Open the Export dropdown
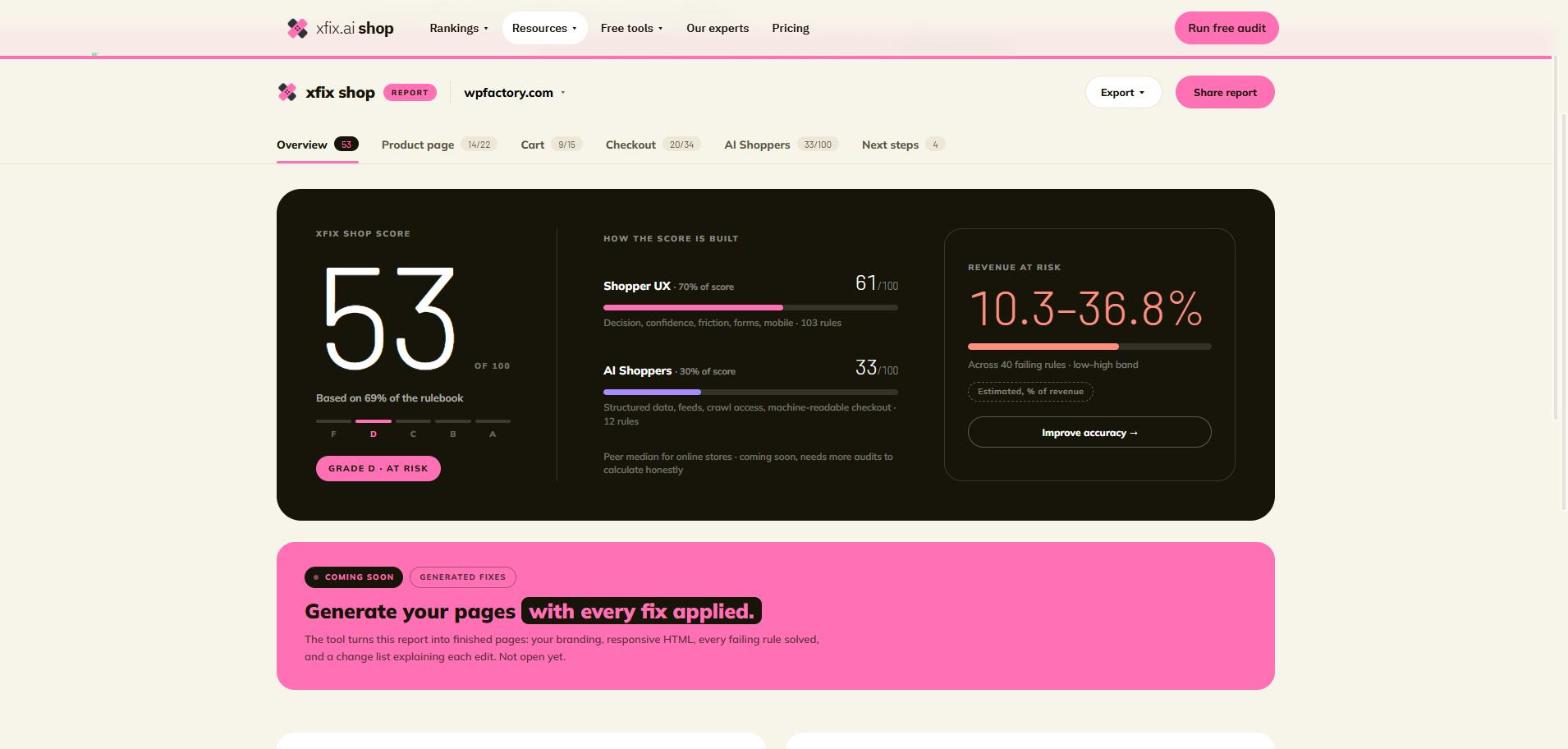Screen dimensions: 1568x749 pos(1123,92)
